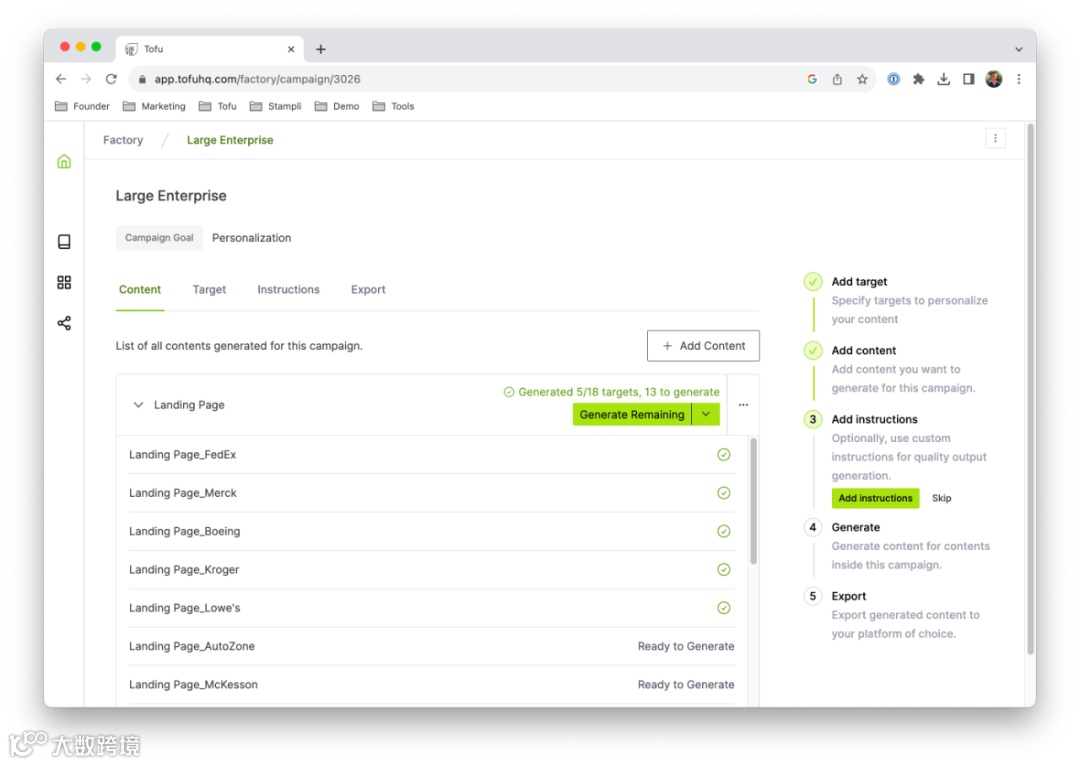
Task: Click AutoZone Ready to Generate status
Action: coord(685,646)
